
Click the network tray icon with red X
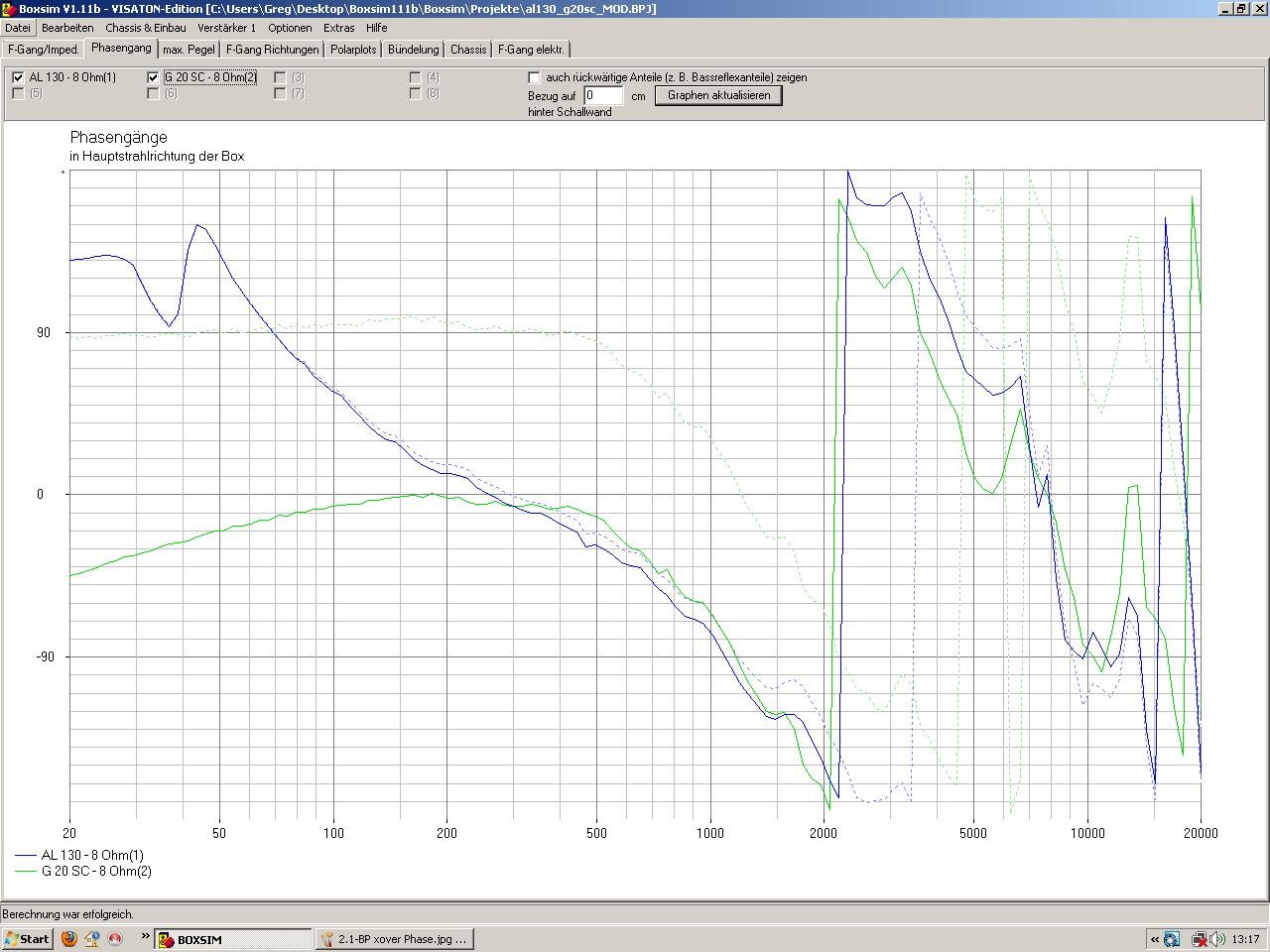(x=1199, y=939)
